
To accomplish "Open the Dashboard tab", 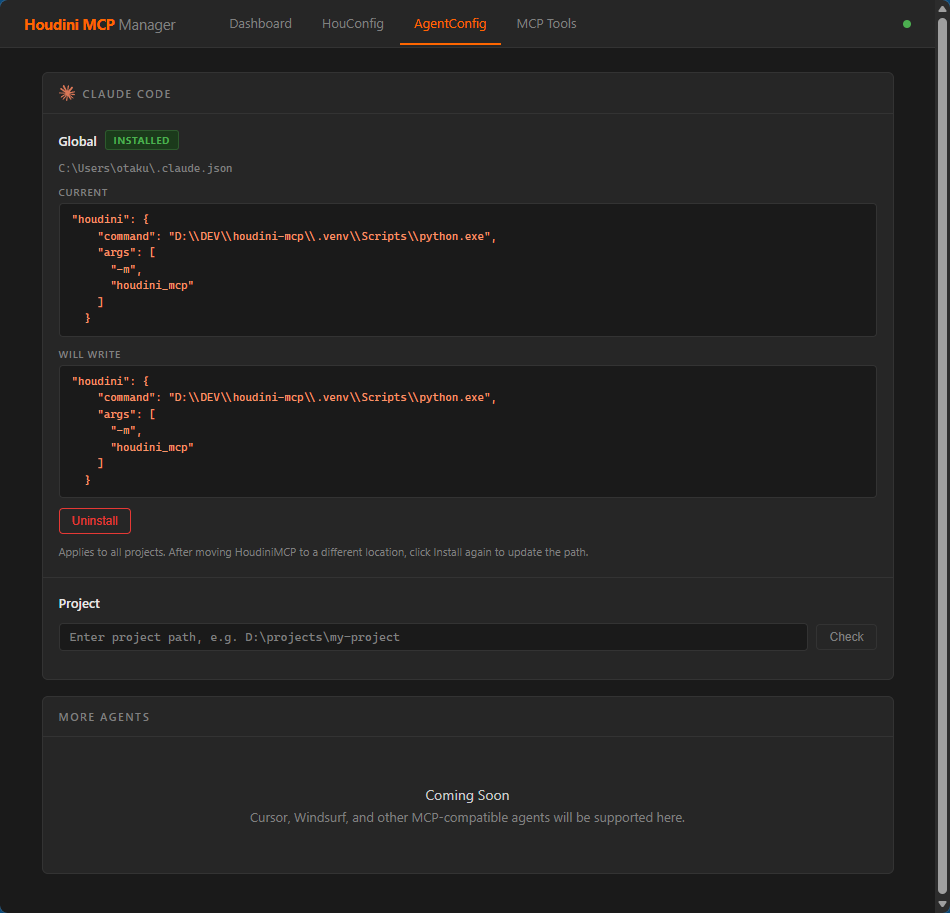I will (260, 24).
